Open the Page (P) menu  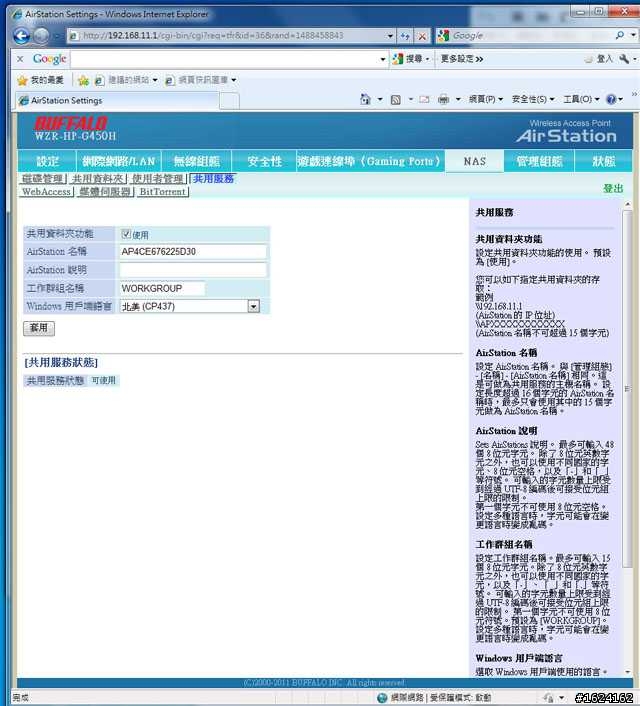coord(486,100)
